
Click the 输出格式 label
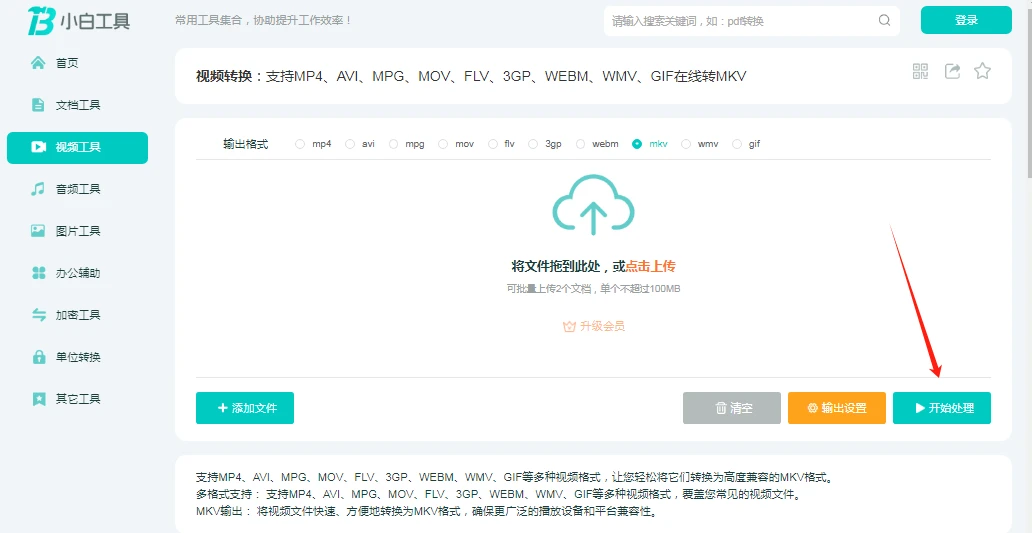(x=245, y=144)
